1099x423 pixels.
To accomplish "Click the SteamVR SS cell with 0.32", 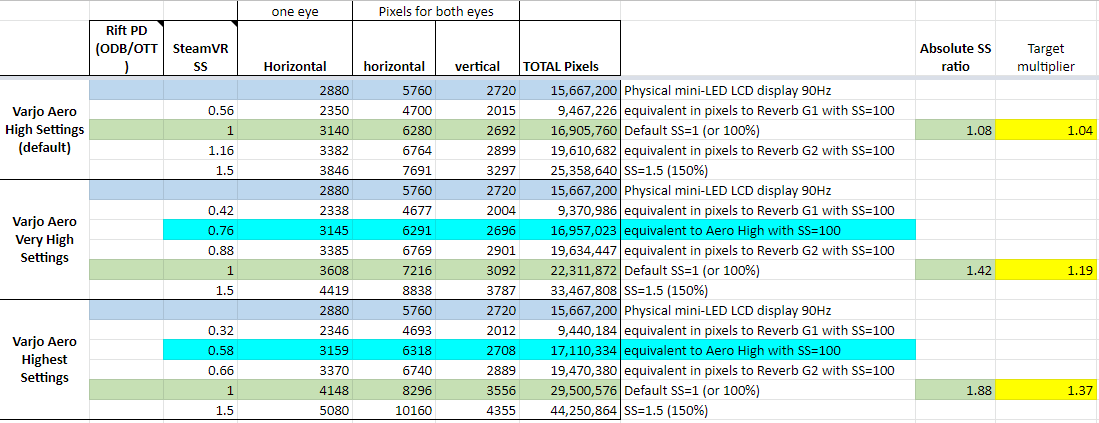I will (201, 330).
